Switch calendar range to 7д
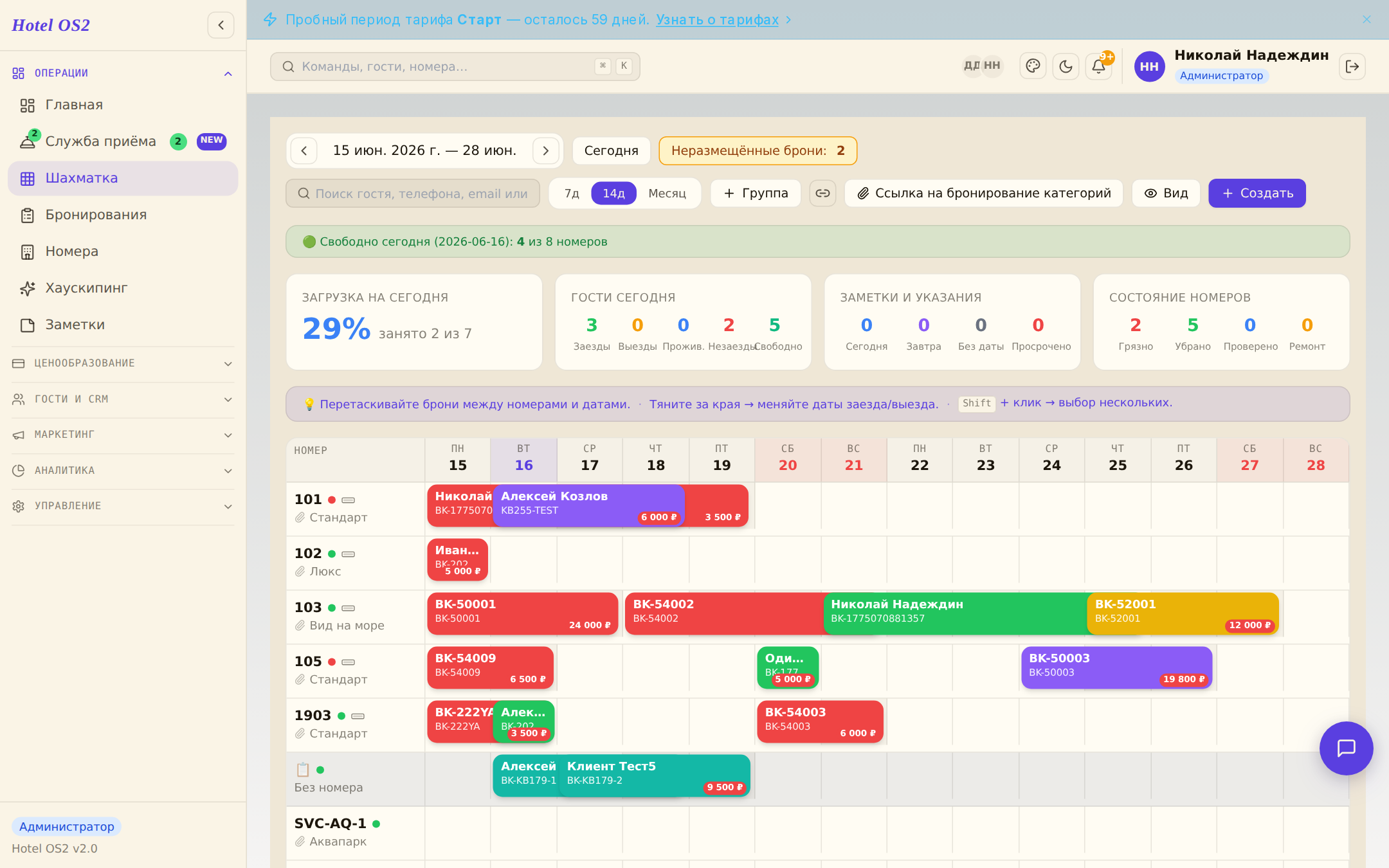The width and height of the screenshot is (1389, 868). pyautogui.click(x=572, y=193)
